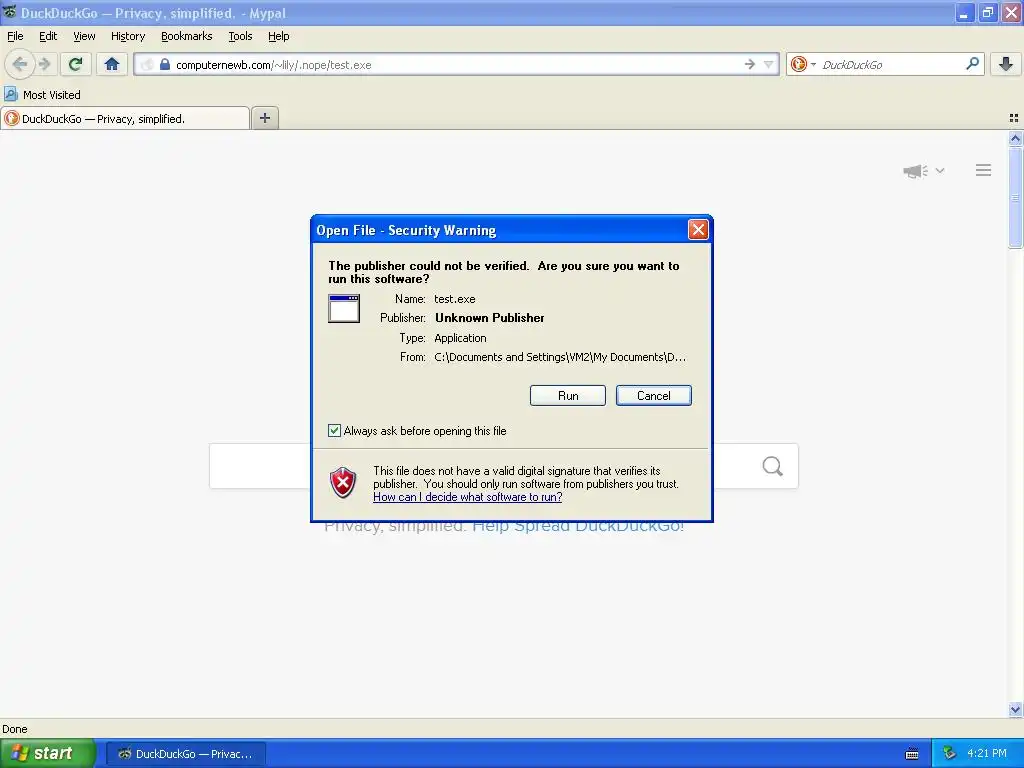
Task: Open the File menu
Action: tap(15, 36)
